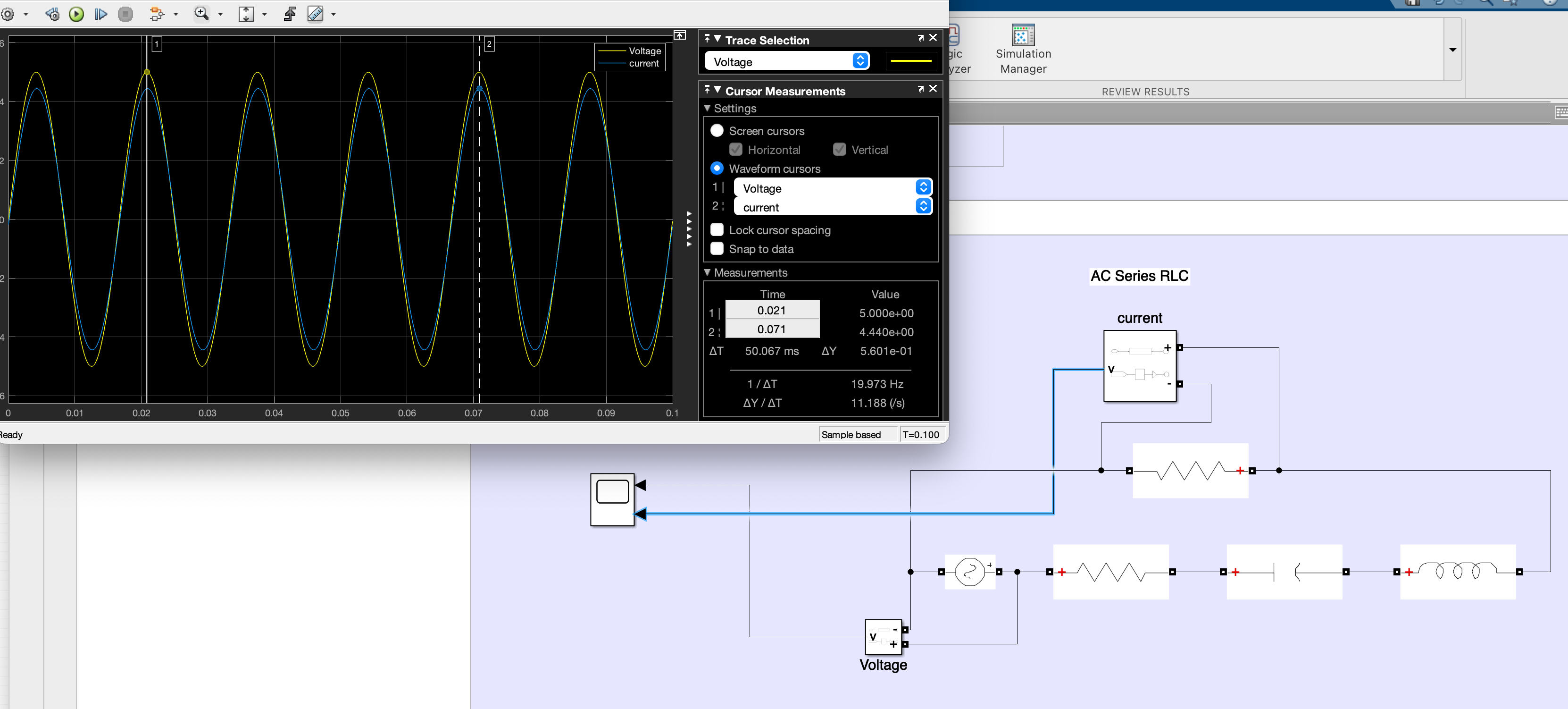The height and width of the screenshot is (709, 1568).
Task: Click the panel collapse arrows beside plot
Action: 689,229
